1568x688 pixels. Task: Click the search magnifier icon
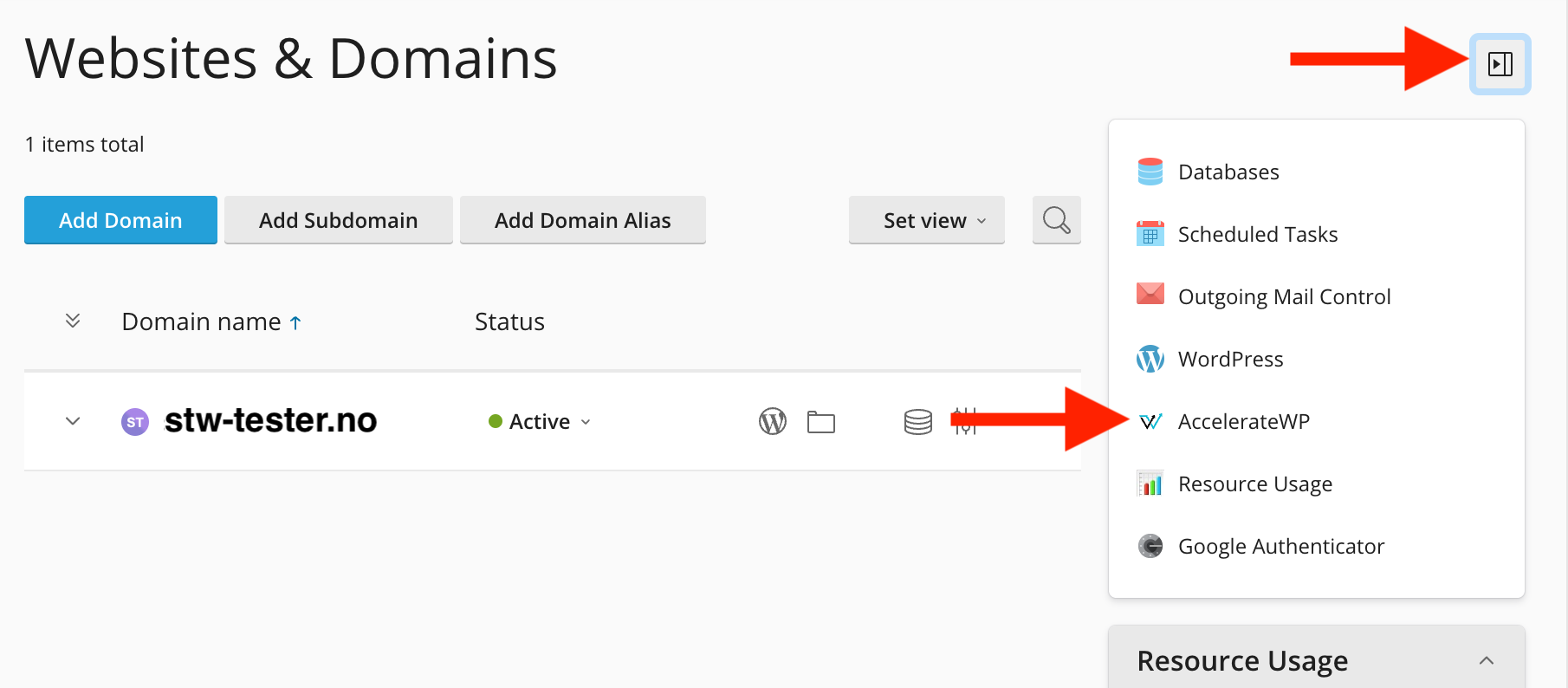(x=1056, y=220)
